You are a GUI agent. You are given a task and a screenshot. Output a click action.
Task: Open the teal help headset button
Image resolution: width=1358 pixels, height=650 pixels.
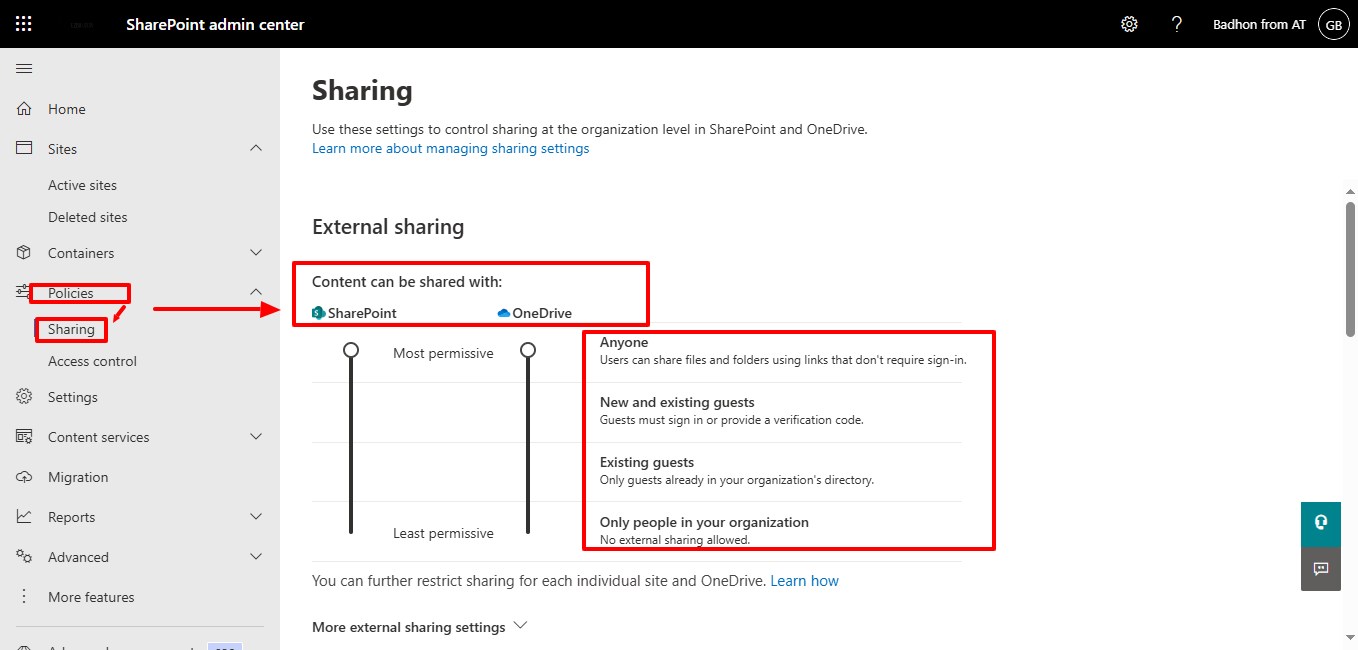coord(1321,522)
